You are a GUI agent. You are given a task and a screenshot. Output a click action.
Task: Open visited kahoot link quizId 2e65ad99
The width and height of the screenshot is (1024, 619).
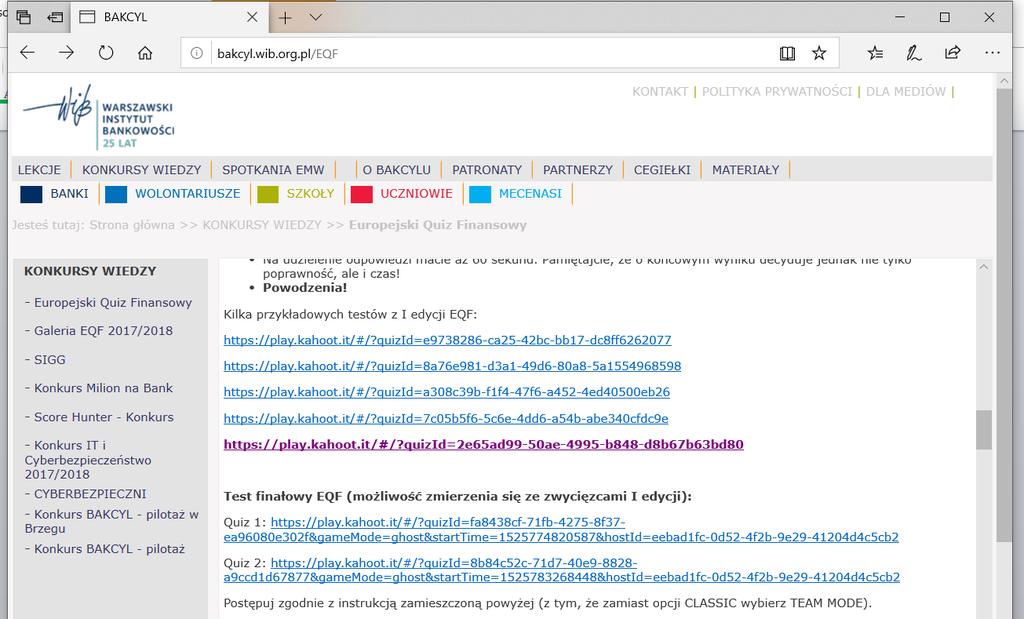(x=483, y=444)
